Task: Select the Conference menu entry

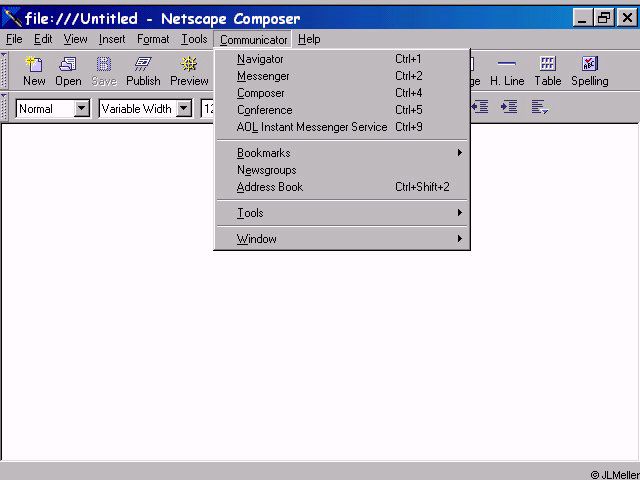Action: click(342, 110)
